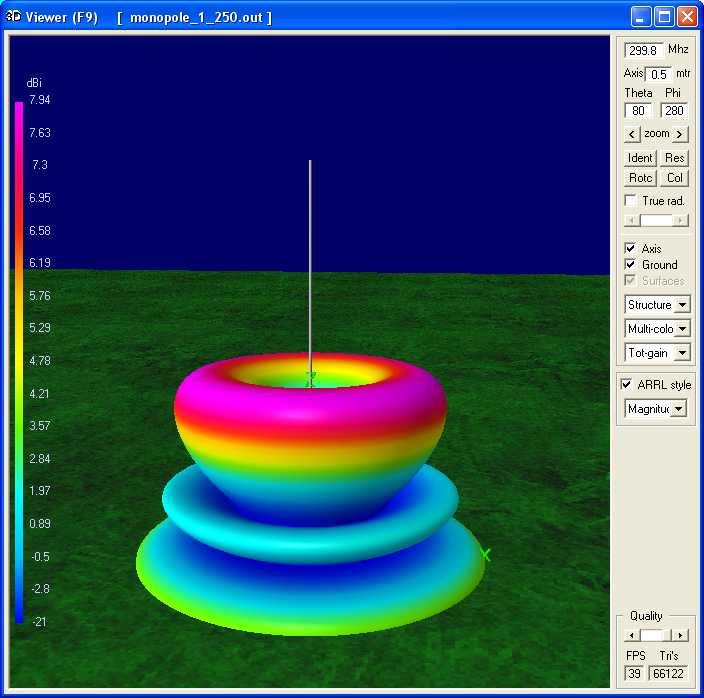Click the Mhz frequency input field
Image resolution: width=704 pixels, height=698 pixels.
click(x=643, y=50)
